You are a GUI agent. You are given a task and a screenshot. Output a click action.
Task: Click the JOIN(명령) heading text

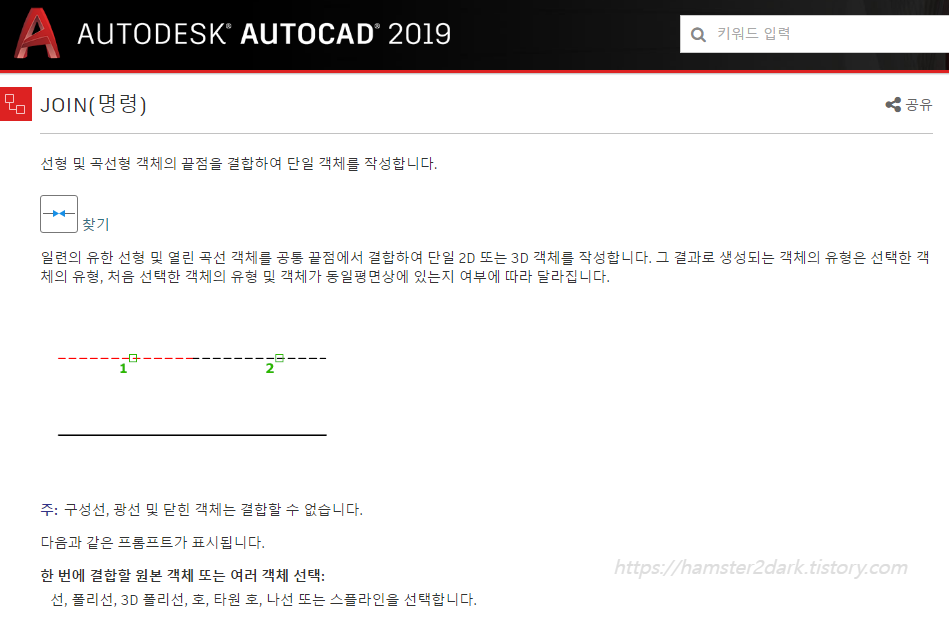93,105
